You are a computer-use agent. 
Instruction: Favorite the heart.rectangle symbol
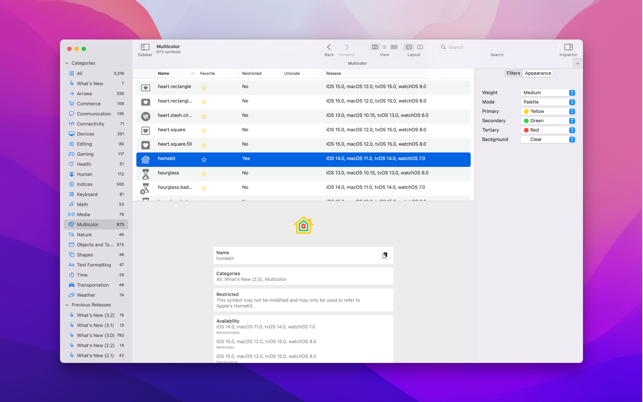204,87
